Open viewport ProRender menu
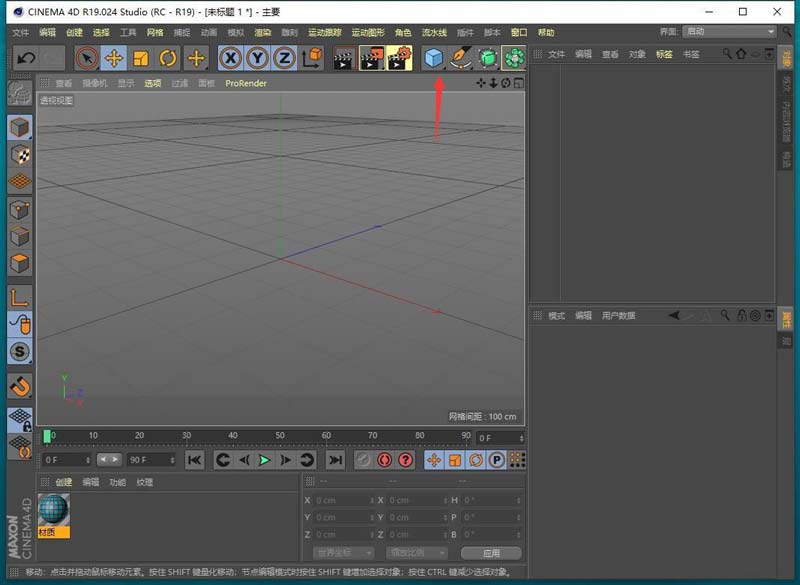Viewport: 800px width, 585px height. pyautogui.click(x=246, y=83)
